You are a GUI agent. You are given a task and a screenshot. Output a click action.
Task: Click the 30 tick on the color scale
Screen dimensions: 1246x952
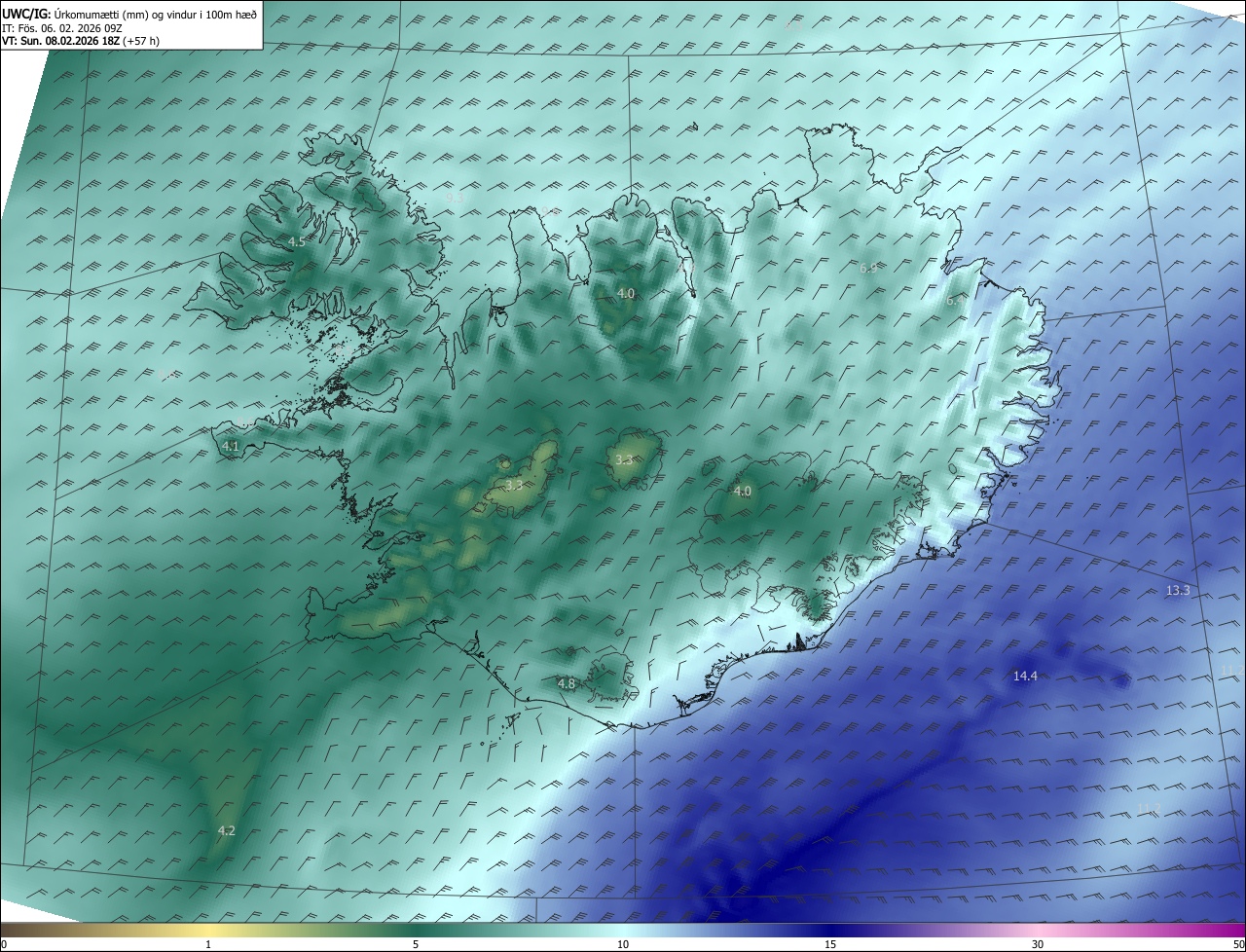1038,944
